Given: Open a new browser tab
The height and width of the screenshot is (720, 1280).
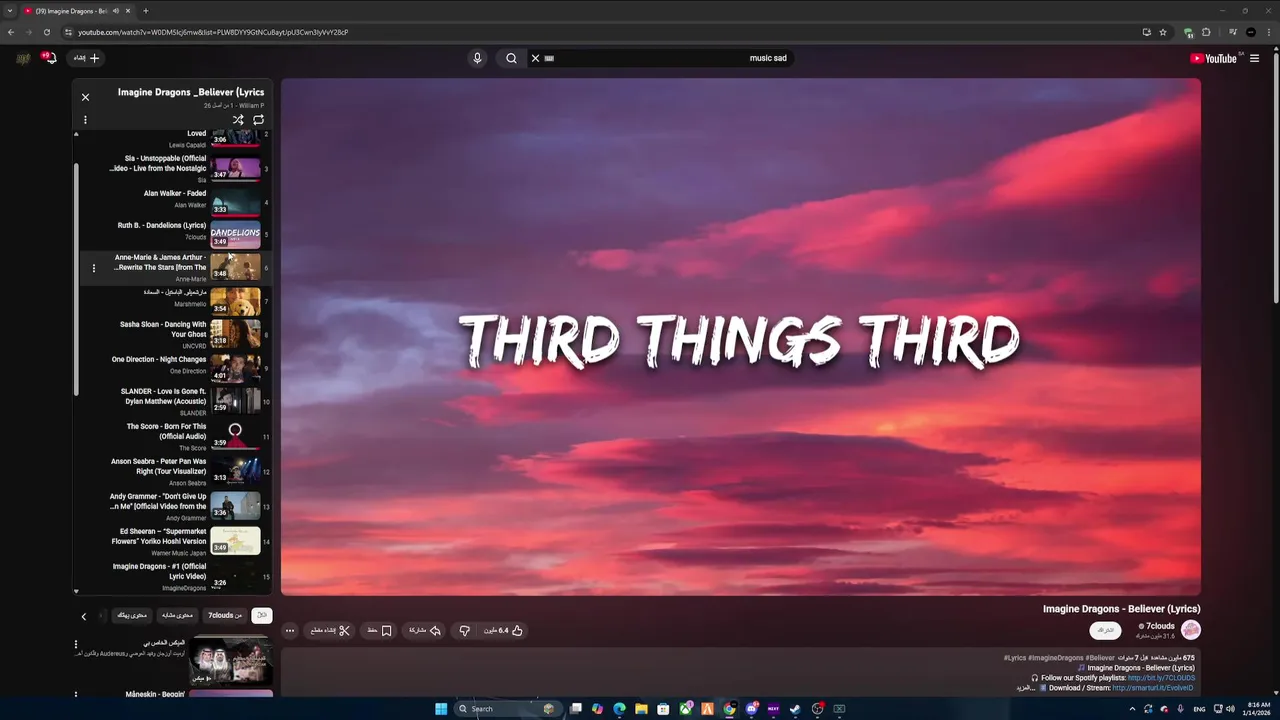Looking at the screenshot, I should pos(145,11).
